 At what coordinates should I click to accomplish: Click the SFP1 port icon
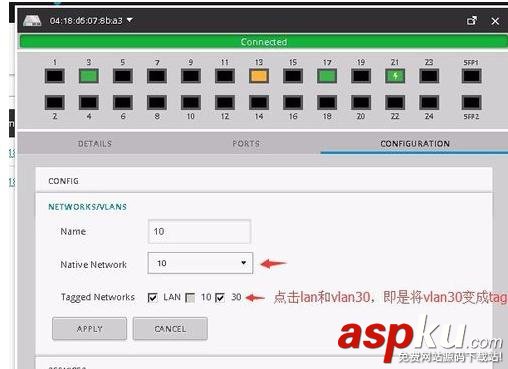pyautogui.click(x=471, y=76)
